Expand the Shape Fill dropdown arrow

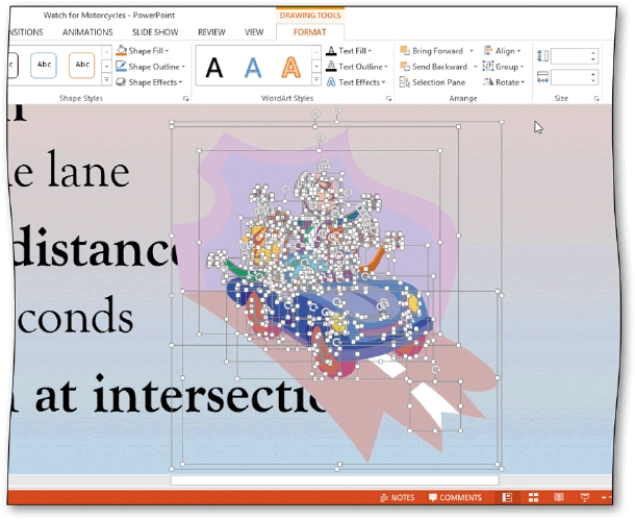pos(167,51)
